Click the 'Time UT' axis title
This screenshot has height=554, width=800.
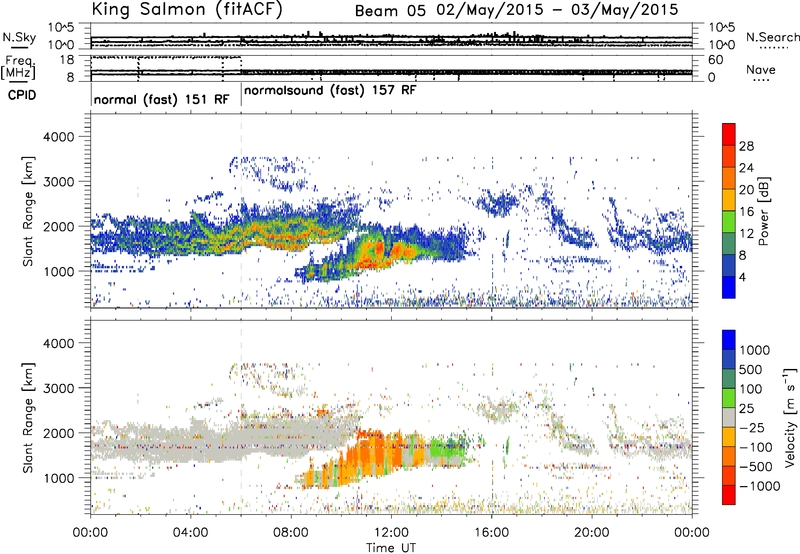pyautogui.click(x=391, y=548)
